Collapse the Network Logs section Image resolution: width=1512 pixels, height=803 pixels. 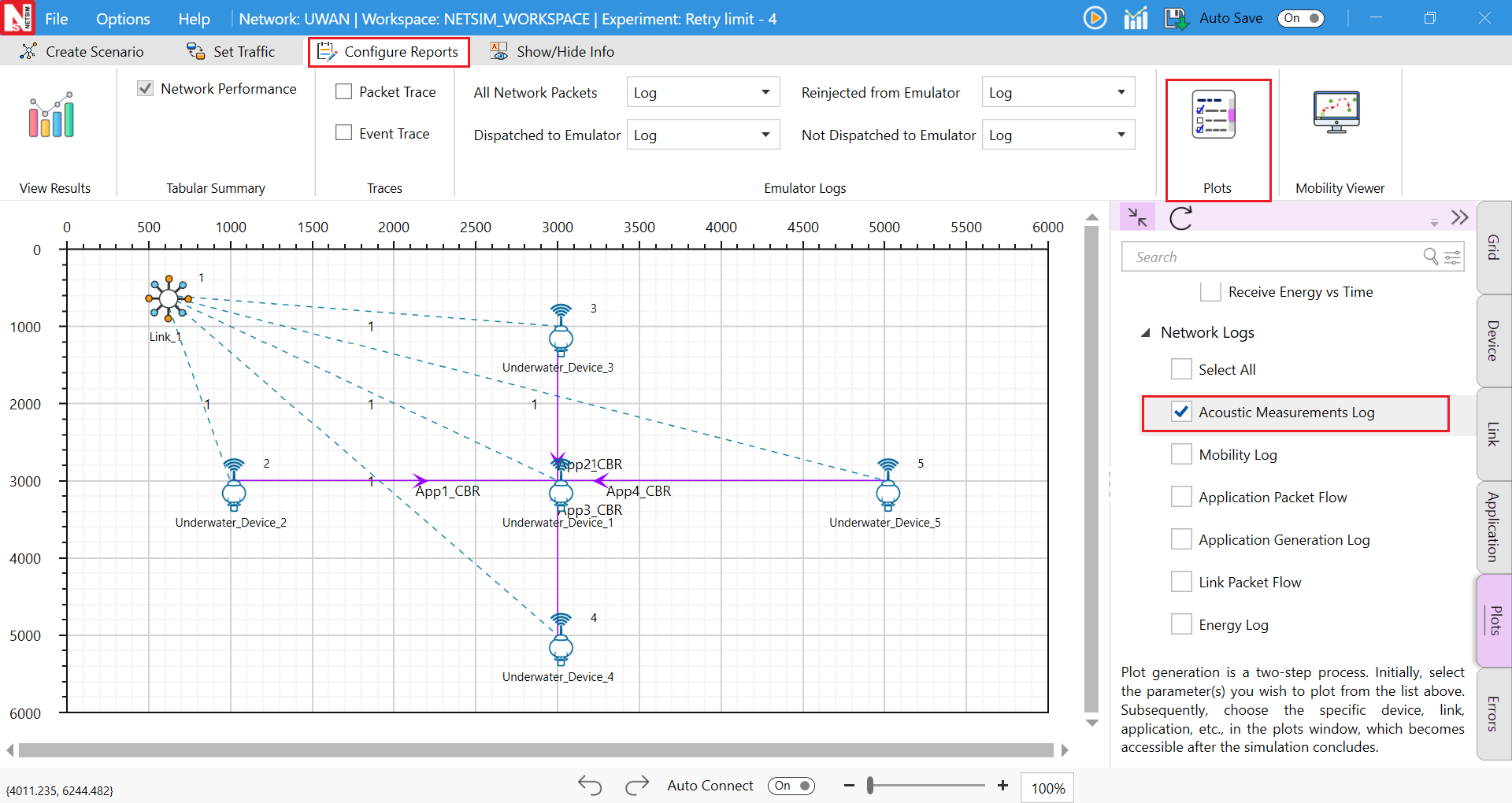(1146, 333)
